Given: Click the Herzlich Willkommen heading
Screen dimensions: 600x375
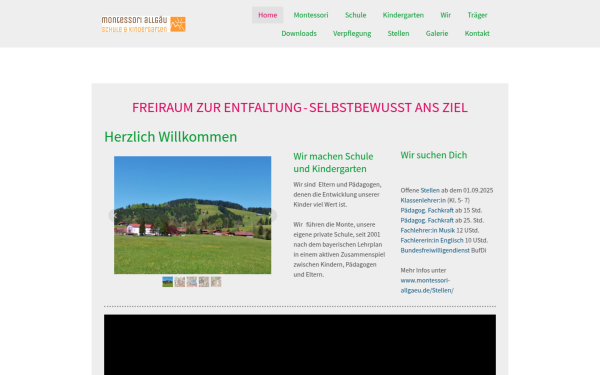Looking at the screenshot, I should click(x=171, y=137).
